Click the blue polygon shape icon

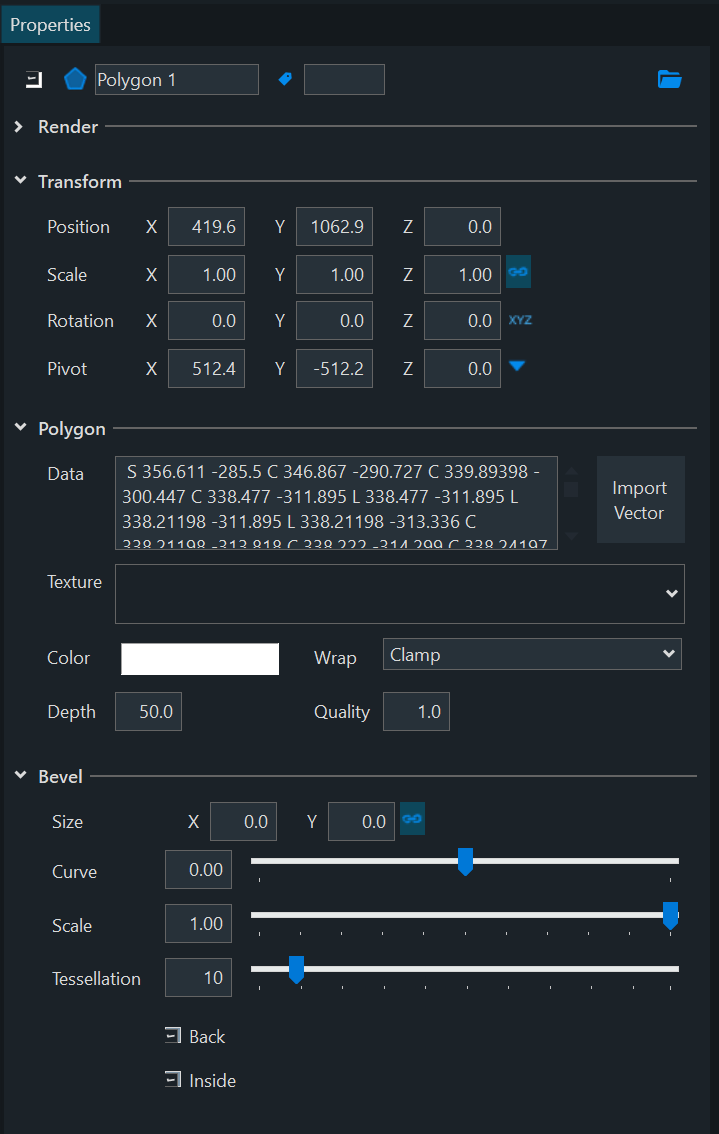(75, 80)
